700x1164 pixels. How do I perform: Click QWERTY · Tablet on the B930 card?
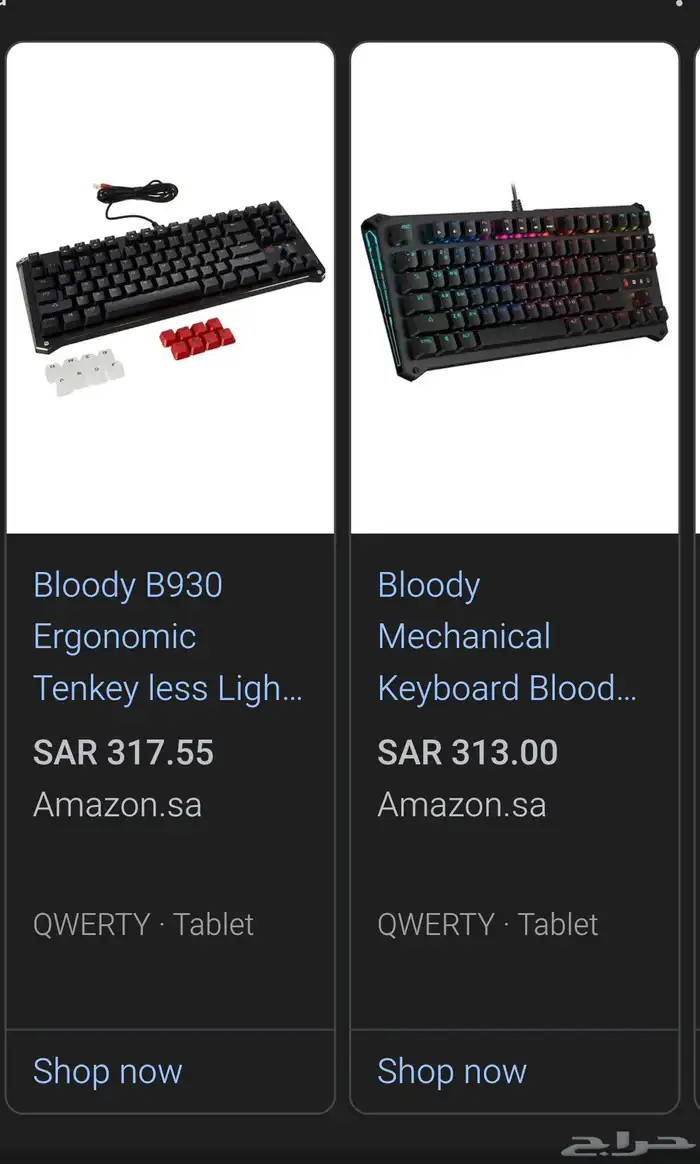(144, 925)
